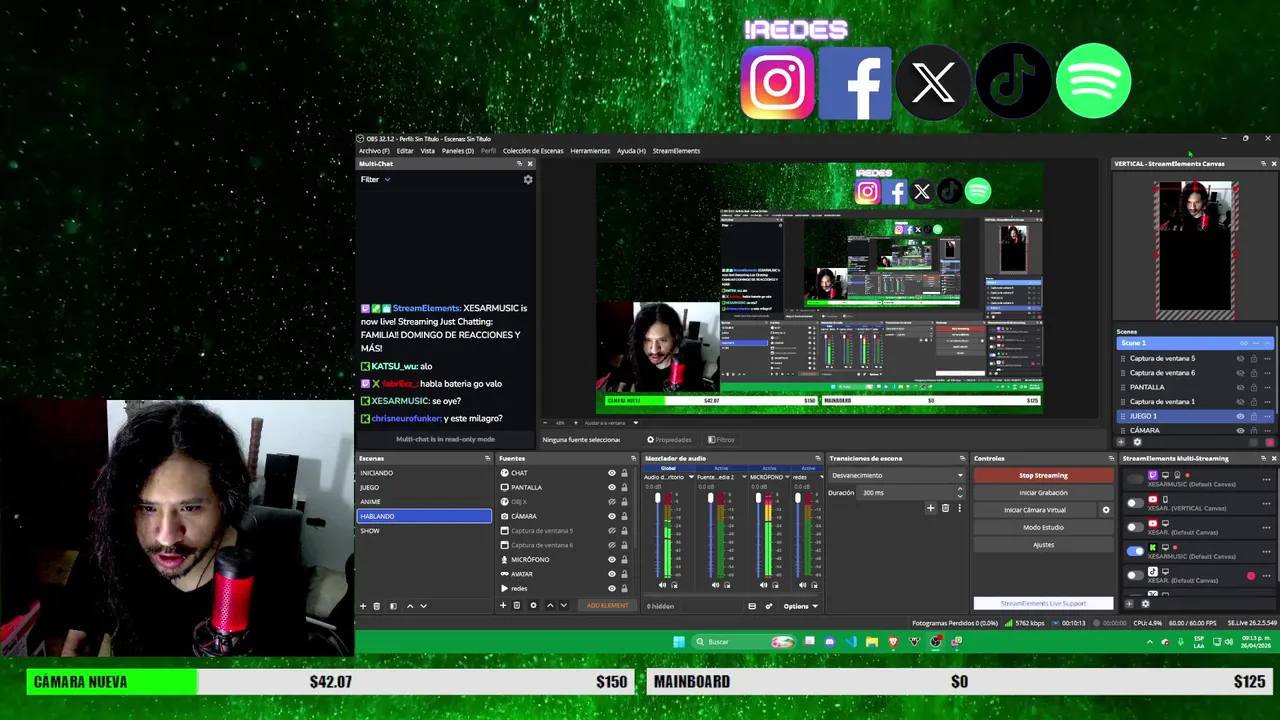Increase transition duration stepper
The image size is (1280, 720).
pos(960,489)
